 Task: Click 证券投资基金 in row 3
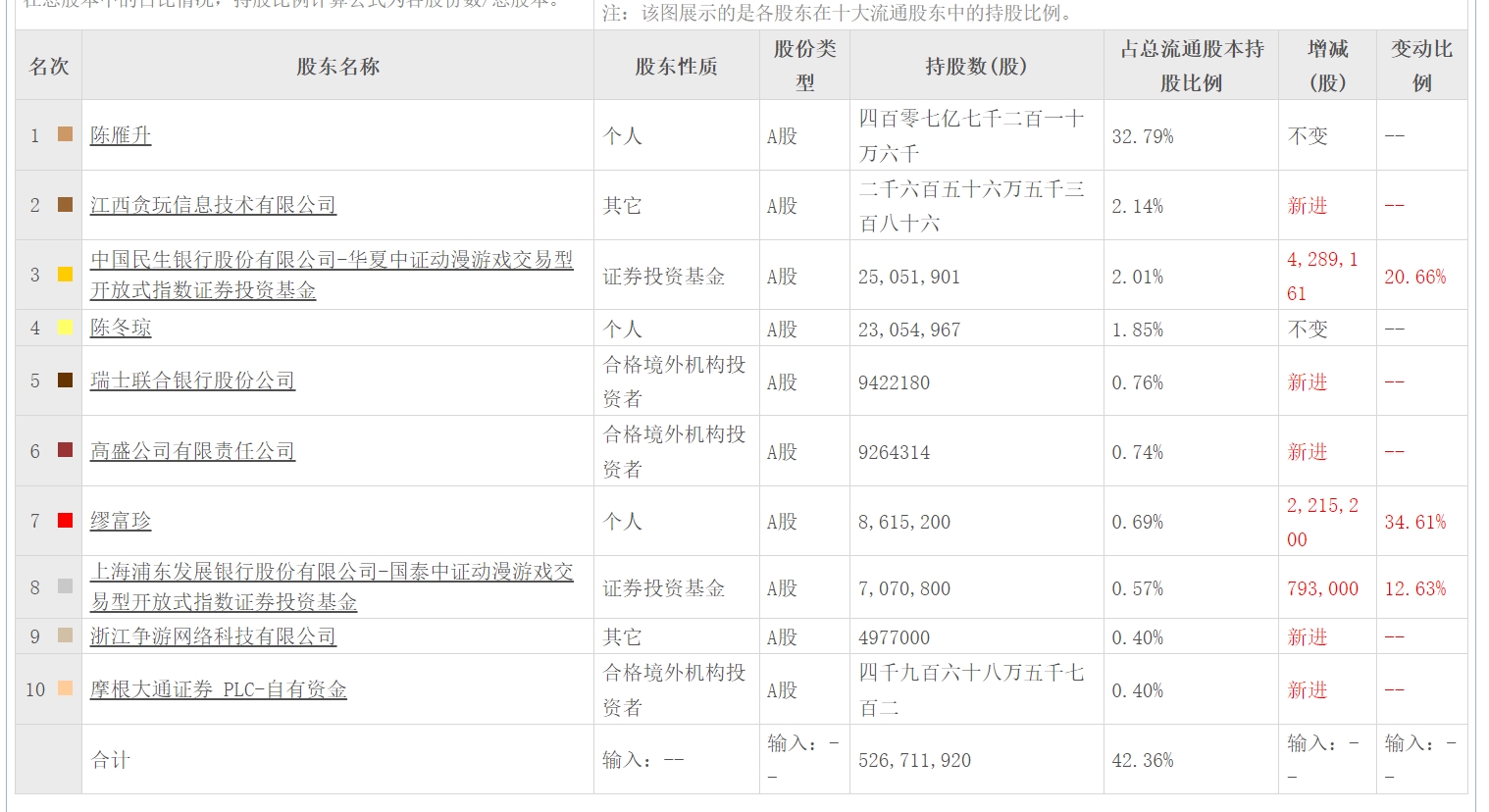tap(664, 276)
